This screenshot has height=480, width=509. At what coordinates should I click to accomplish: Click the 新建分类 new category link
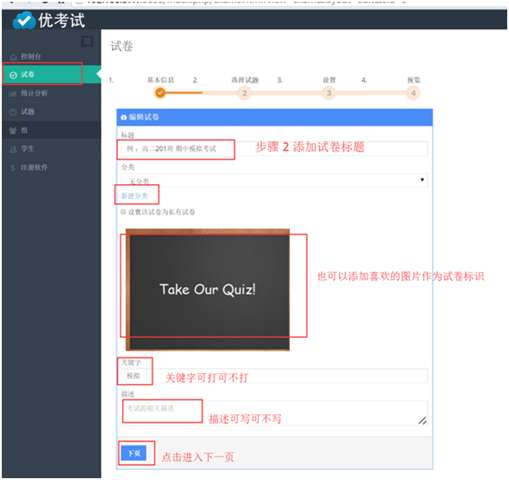tap(134, 196)
